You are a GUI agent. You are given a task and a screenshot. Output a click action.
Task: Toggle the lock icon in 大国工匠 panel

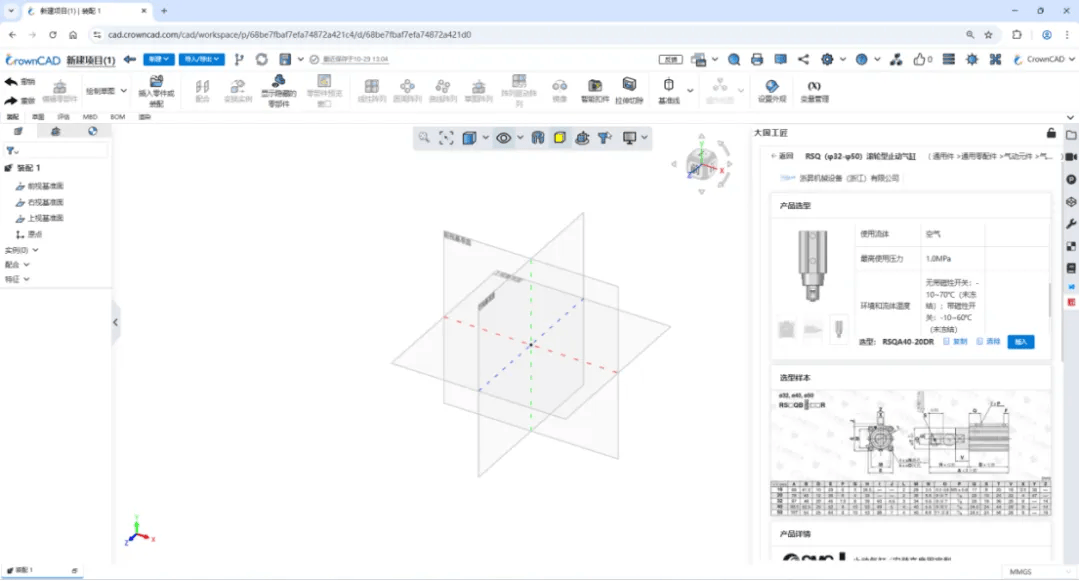[1051, 133]
